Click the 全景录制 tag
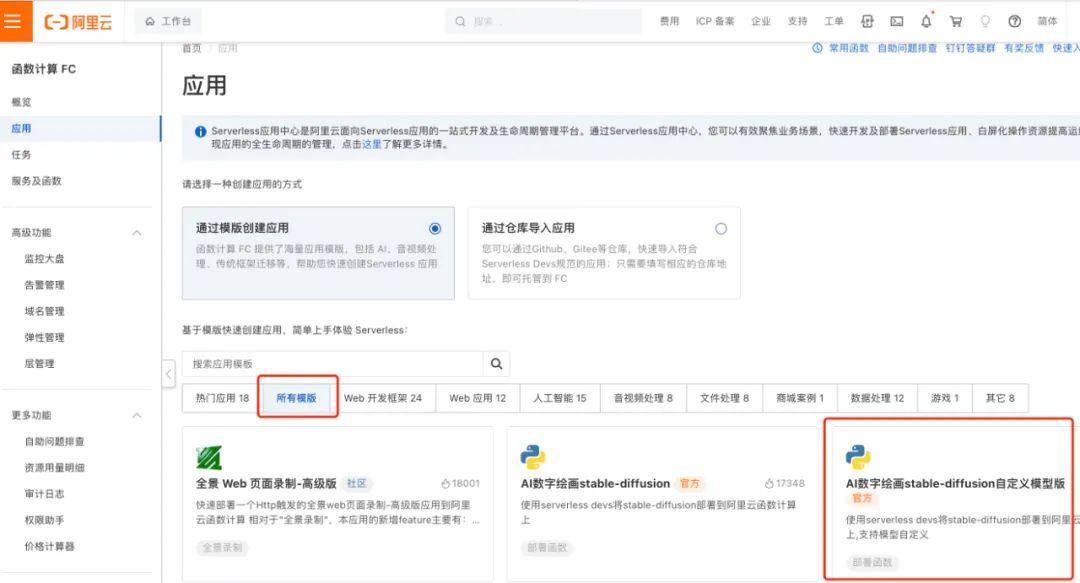1080x583 pixels. [222, 548]
